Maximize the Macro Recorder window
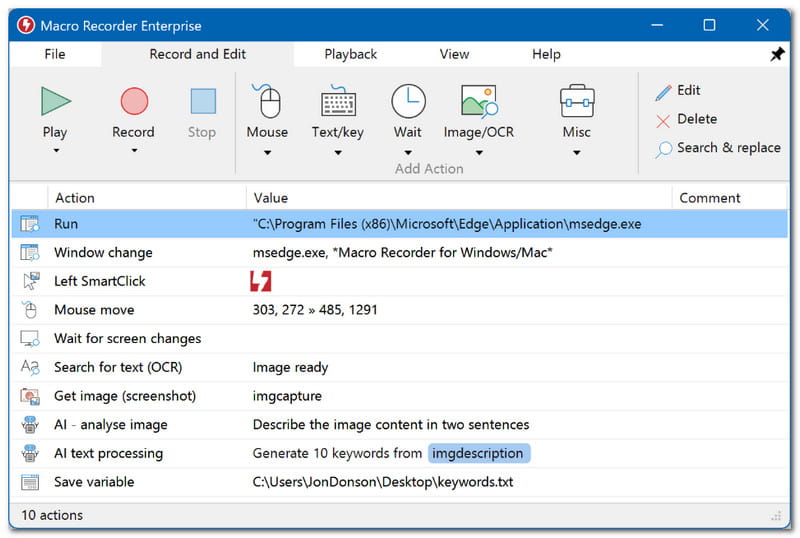 [x=709, y=25]
